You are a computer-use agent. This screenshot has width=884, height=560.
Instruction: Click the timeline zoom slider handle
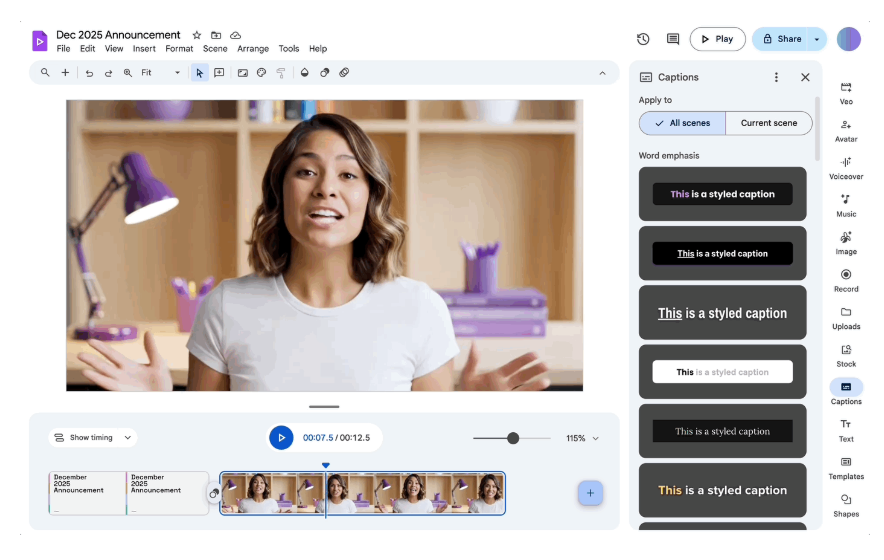[x=513, y=438]
